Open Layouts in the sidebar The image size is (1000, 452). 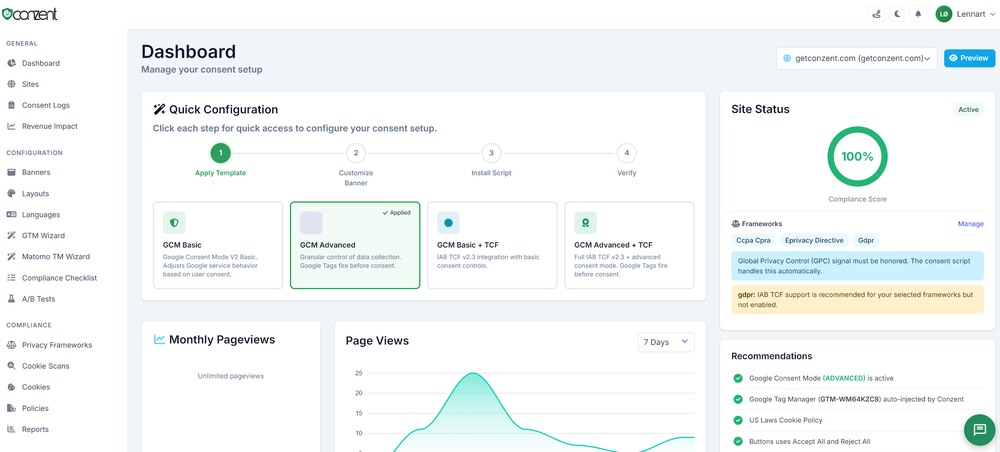point(35,193)
